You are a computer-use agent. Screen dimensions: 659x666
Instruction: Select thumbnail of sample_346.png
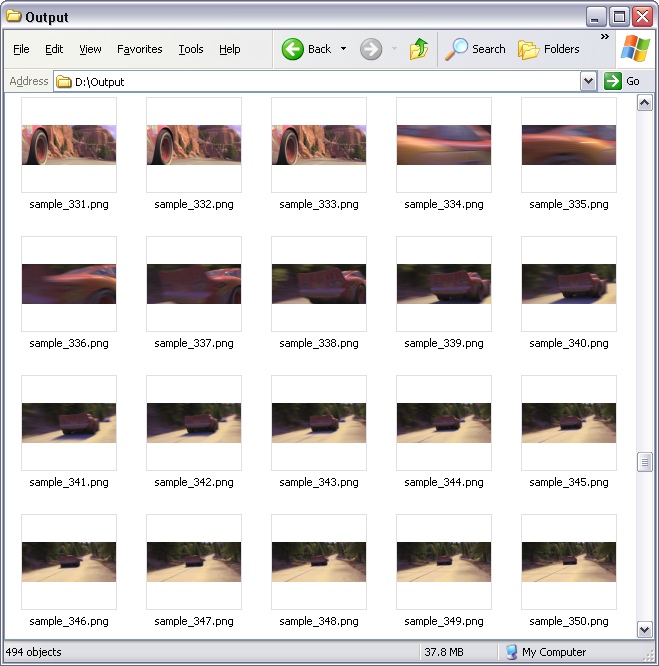(69, 562)
